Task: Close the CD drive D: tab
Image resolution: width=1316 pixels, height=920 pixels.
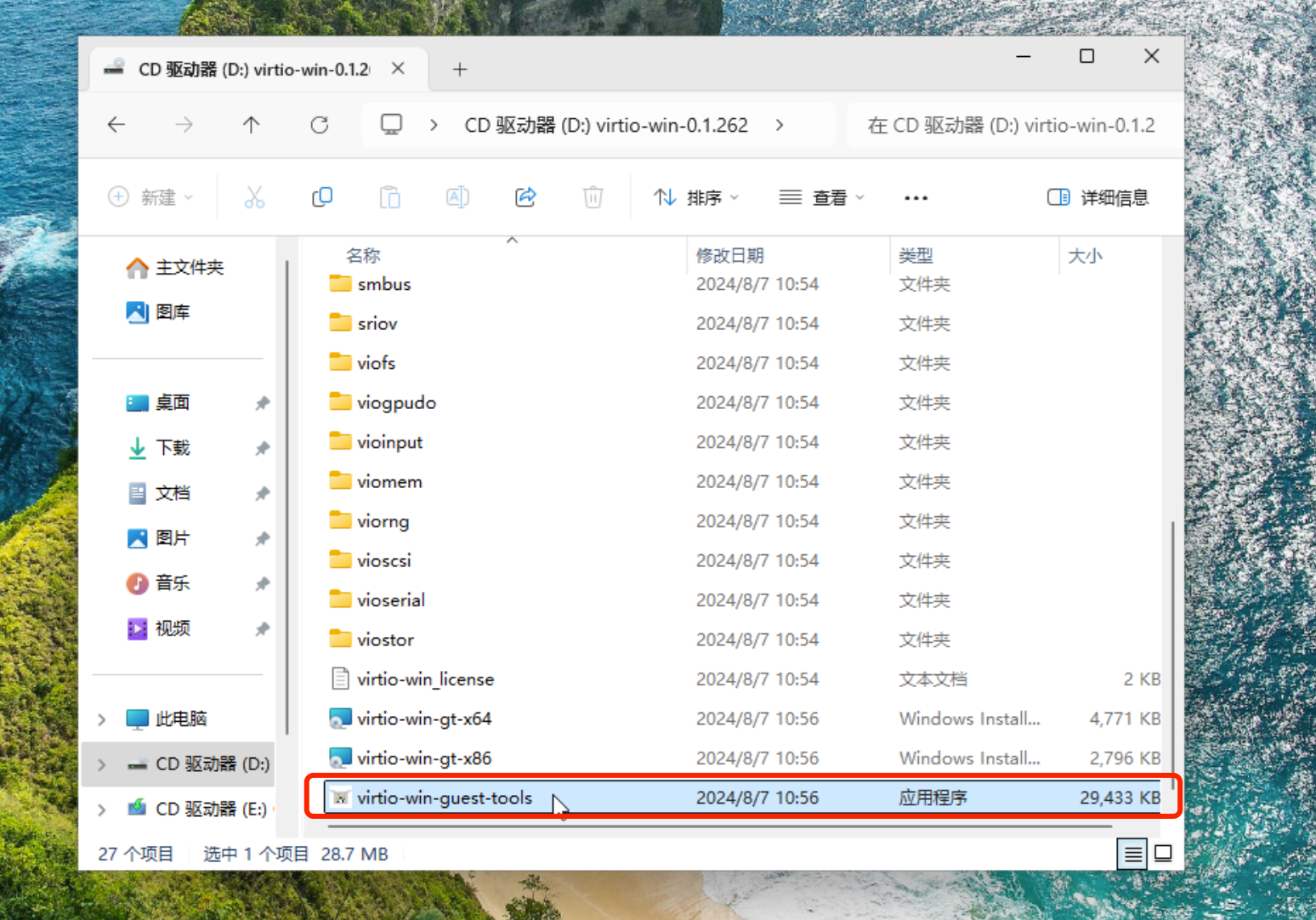Action: coord(398,68)
